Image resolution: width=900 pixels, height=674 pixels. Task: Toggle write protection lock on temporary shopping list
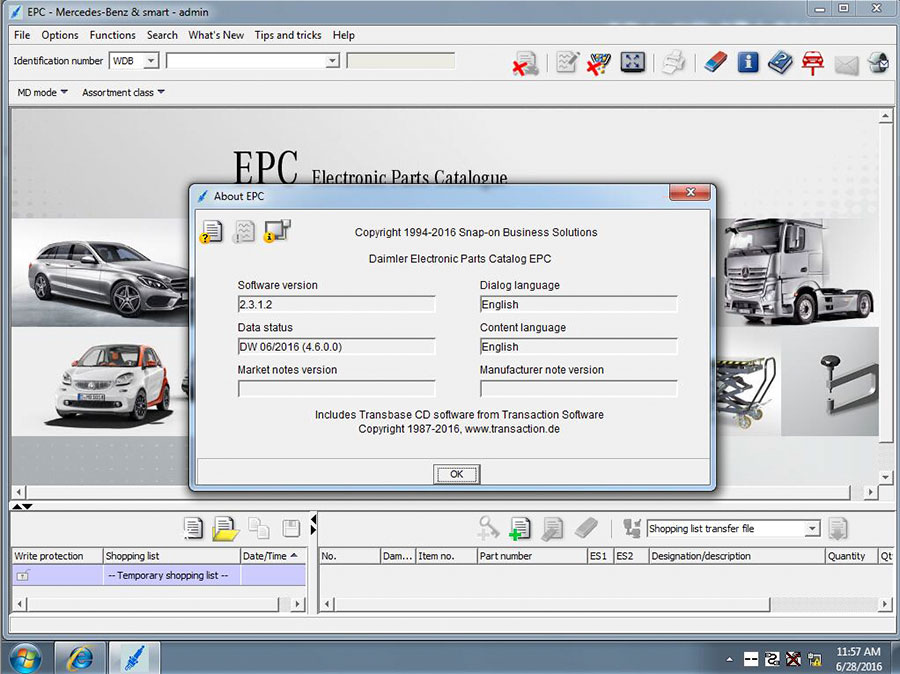pyautogui.click(x=22, y=575)
